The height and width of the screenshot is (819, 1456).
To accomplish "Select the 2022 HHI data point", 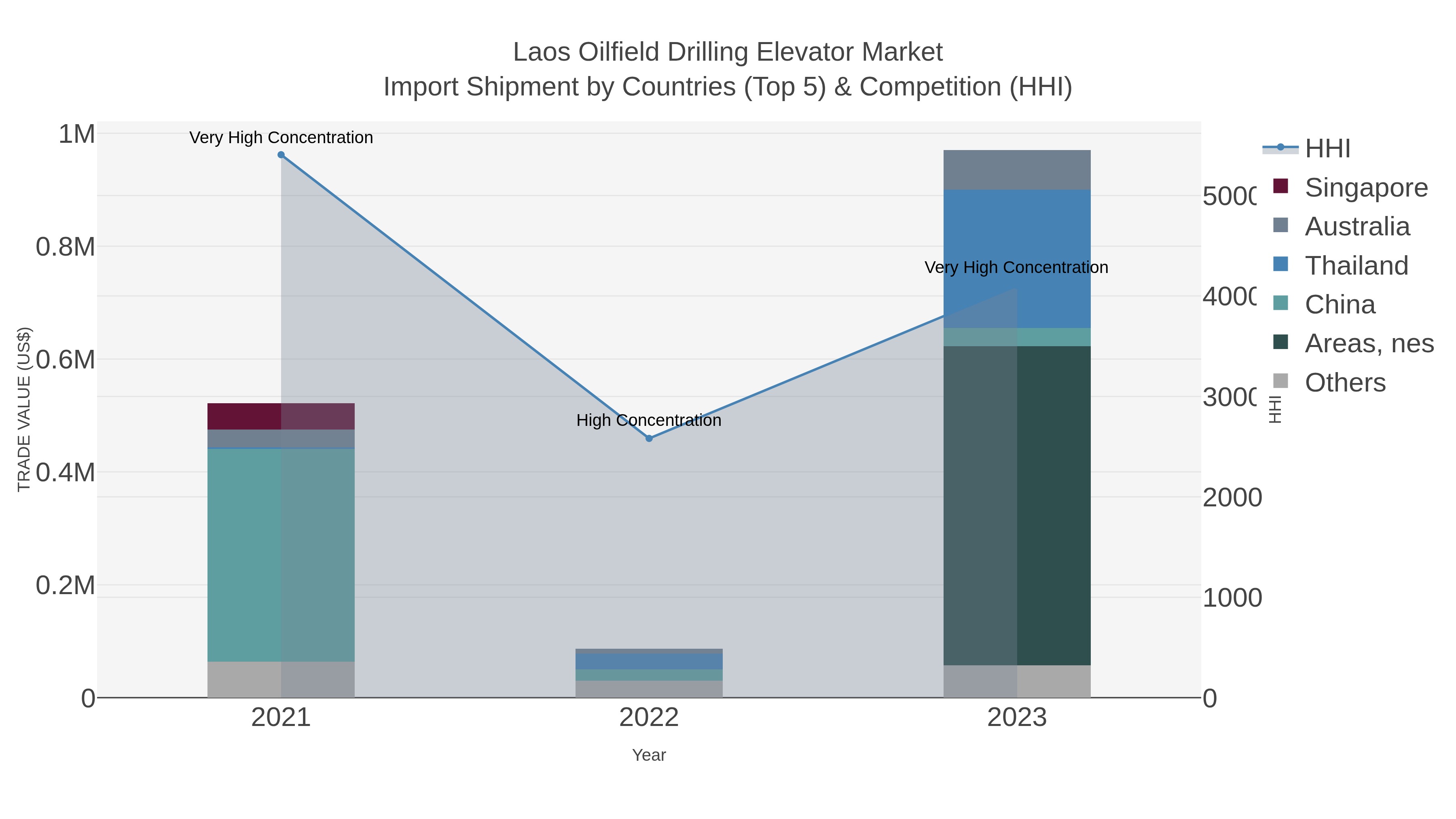I will tap(649, 438).
